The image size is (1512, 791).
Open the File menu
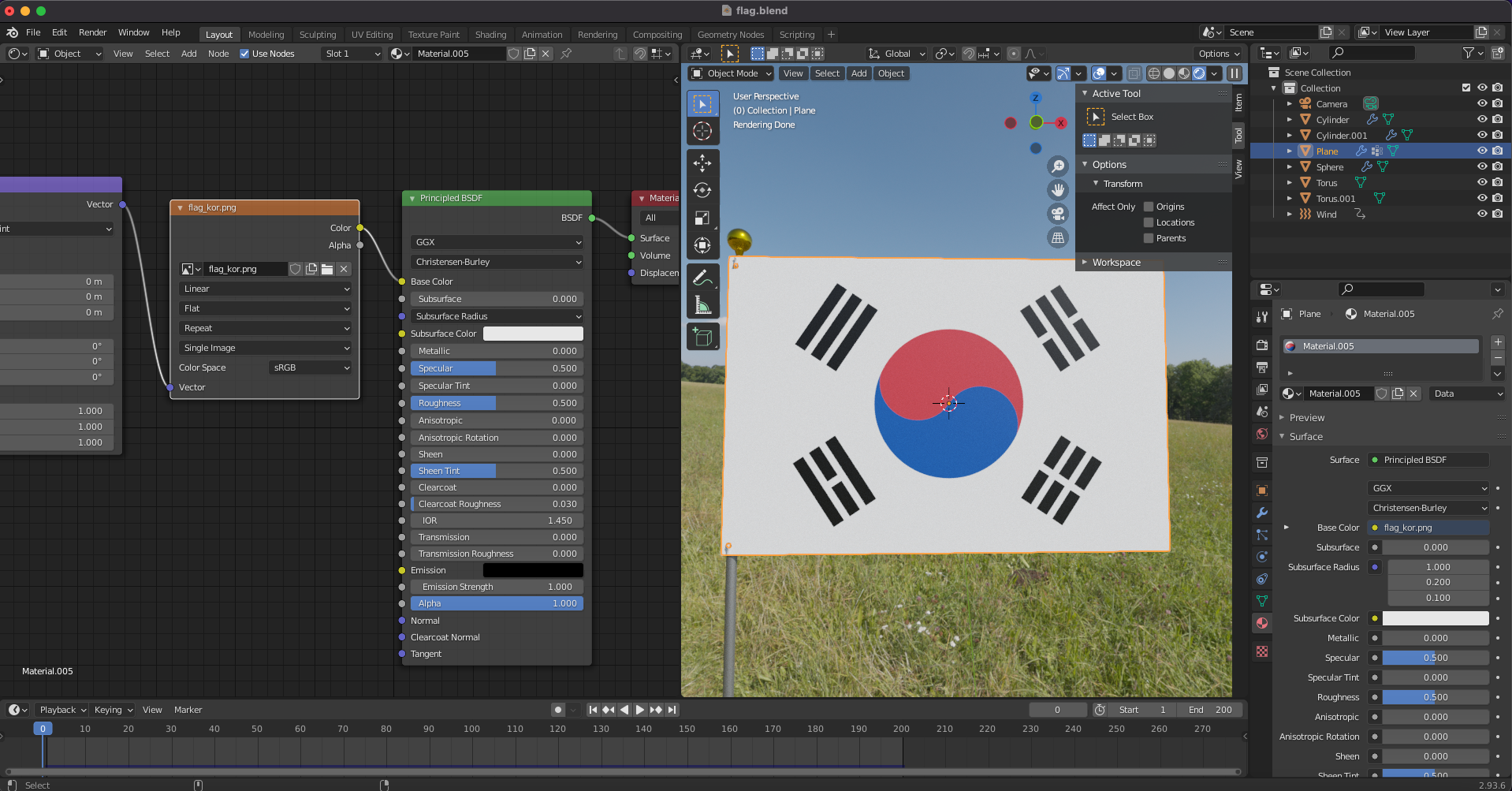[x=33, y=32]
